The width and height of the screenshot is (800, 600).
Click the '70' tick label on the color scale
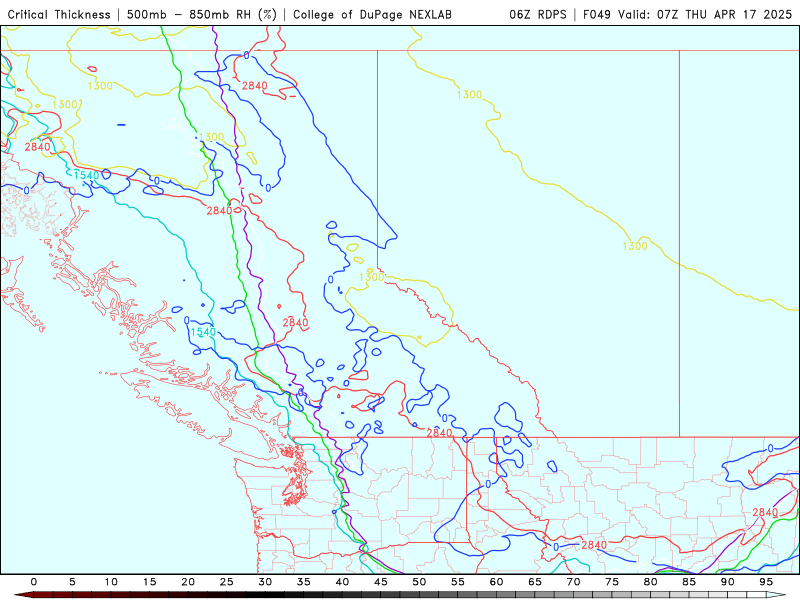(573, 582)
